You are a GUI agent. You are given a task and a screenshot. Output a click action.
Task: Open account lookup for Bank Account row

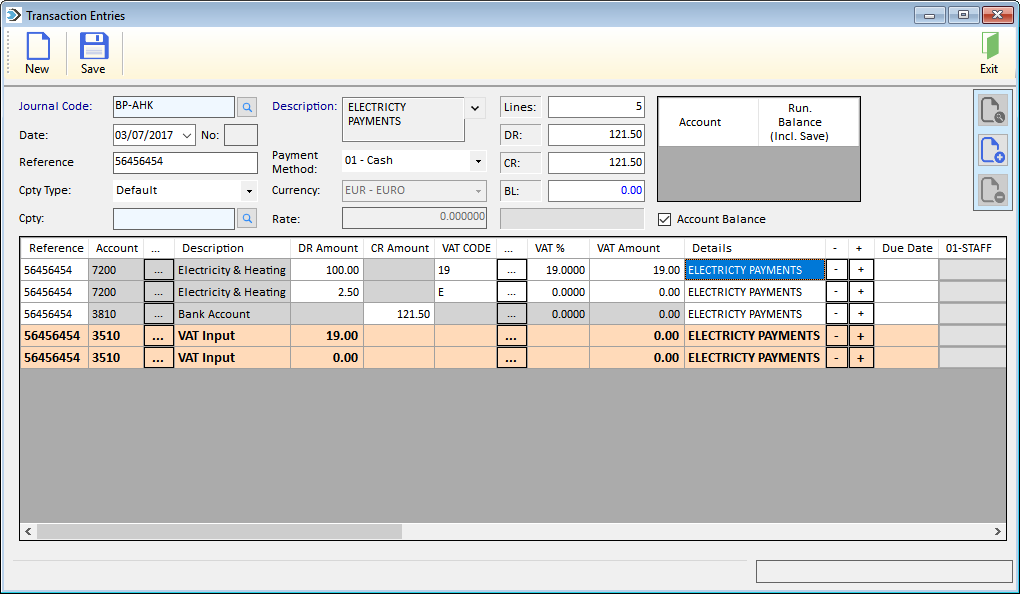pyautogui.click(x=158, y=314)
